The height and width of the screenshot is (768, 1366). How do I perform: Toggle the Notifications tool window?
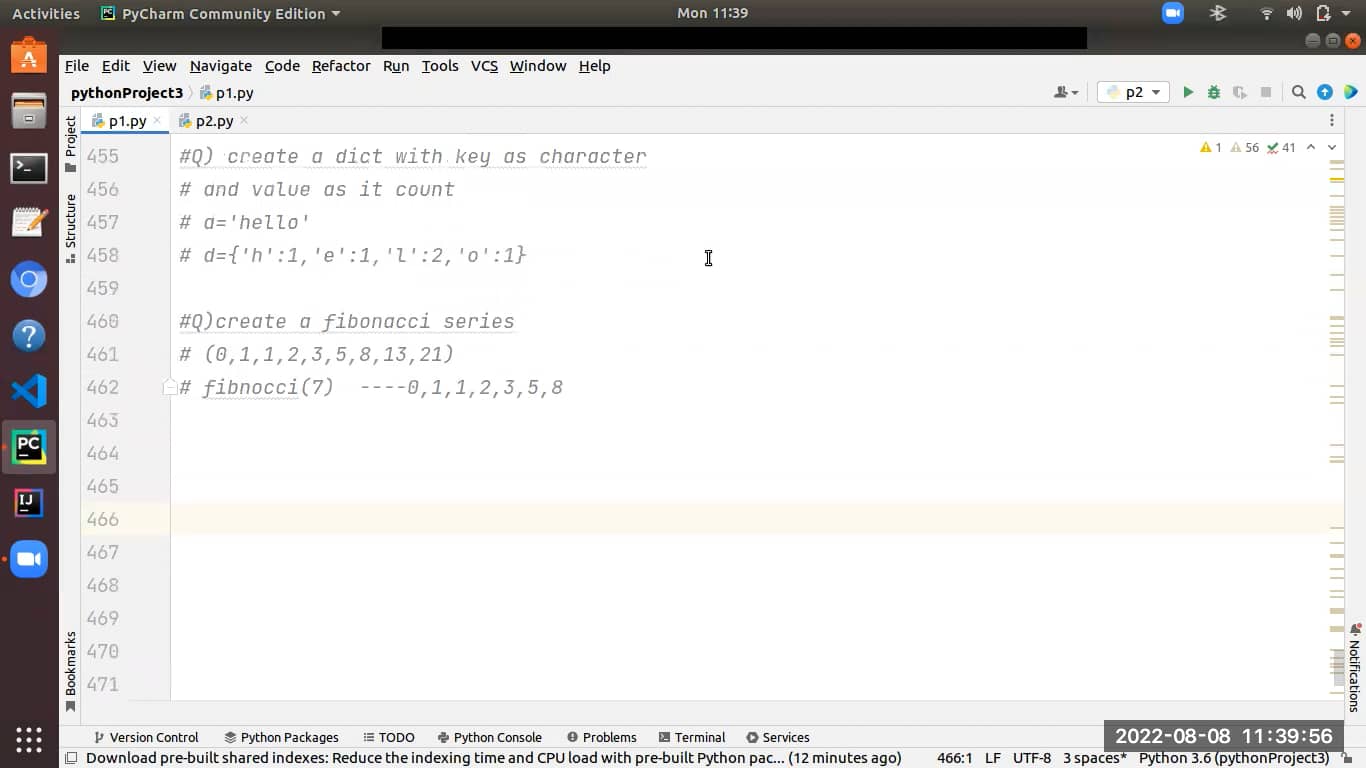(1355, 667)
